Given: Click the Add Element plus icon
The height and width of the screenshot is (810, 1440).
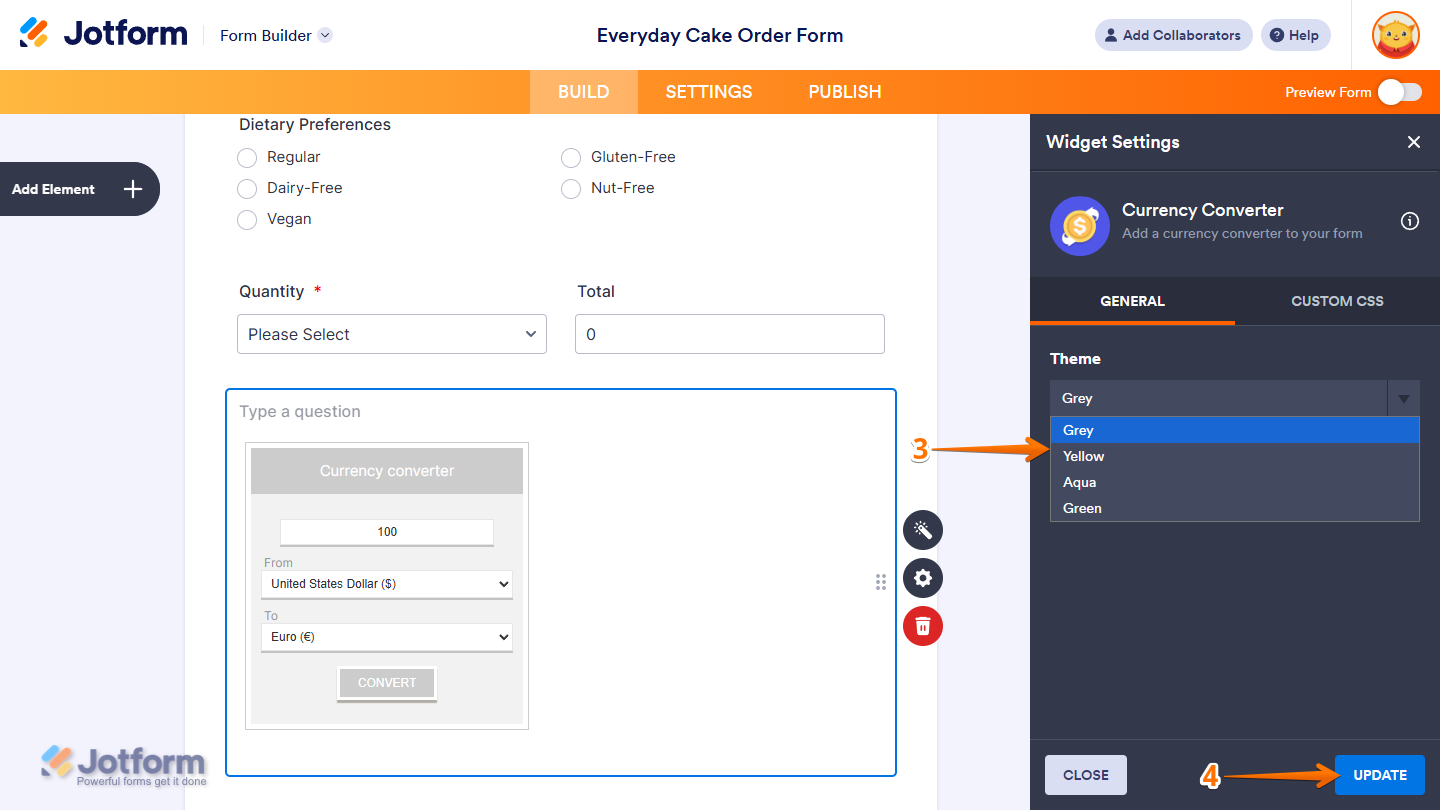Looking at the screenshot, I should coord(131,189).
